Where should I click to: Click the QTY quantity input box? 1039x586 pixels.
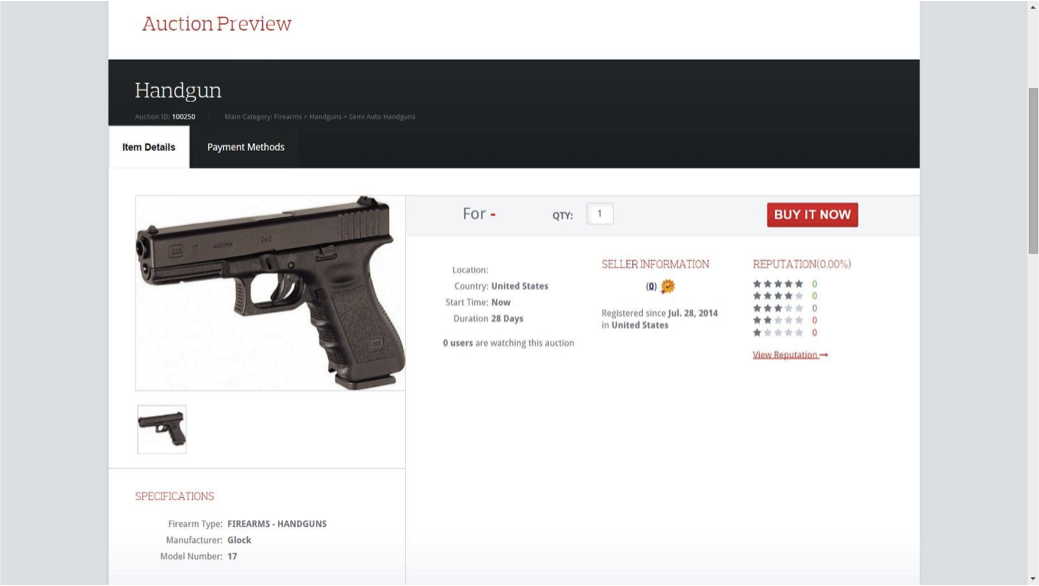(x=599, y=214)
